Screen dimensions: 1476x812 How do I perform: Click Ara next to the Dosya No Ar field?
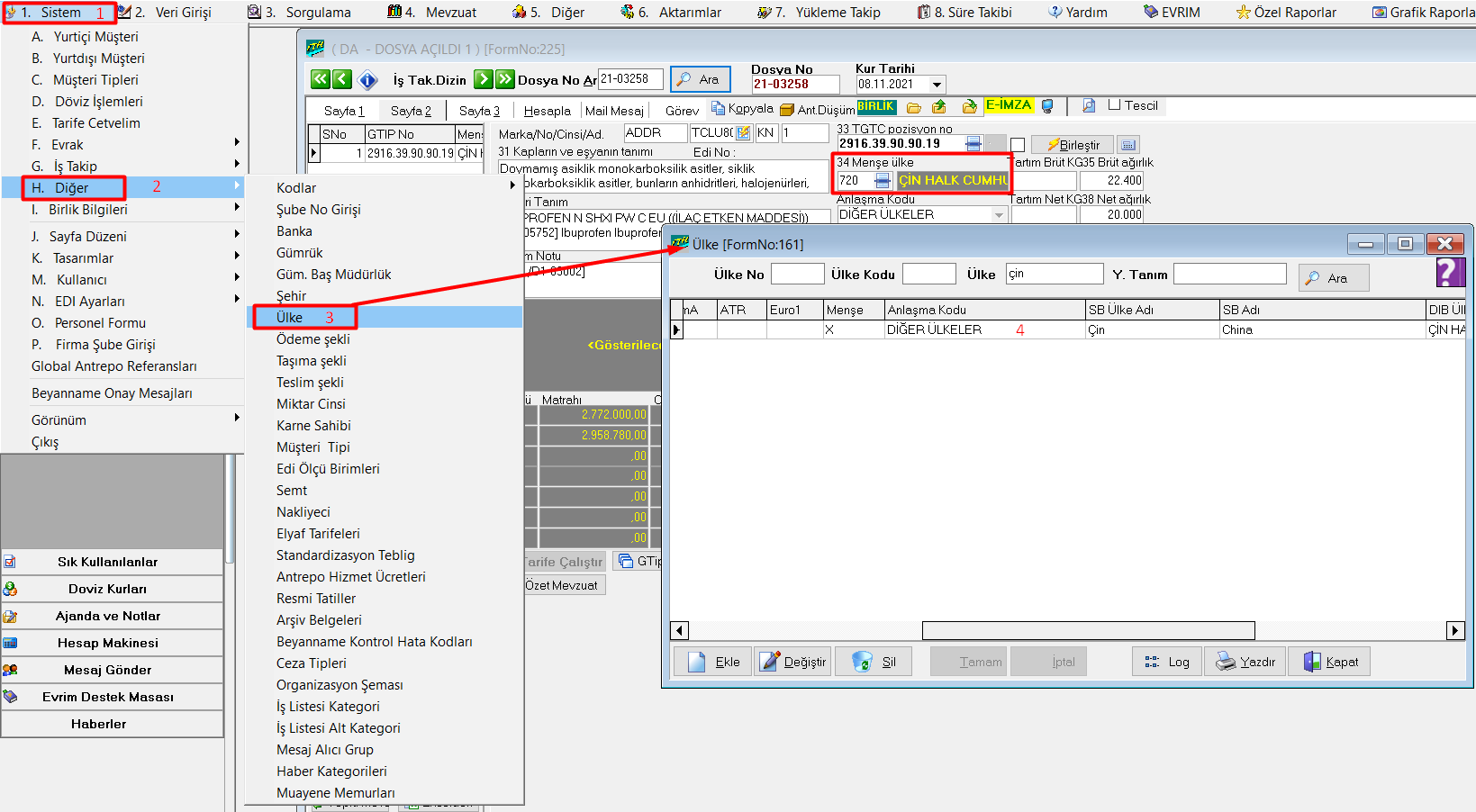(x=699, y=79)
